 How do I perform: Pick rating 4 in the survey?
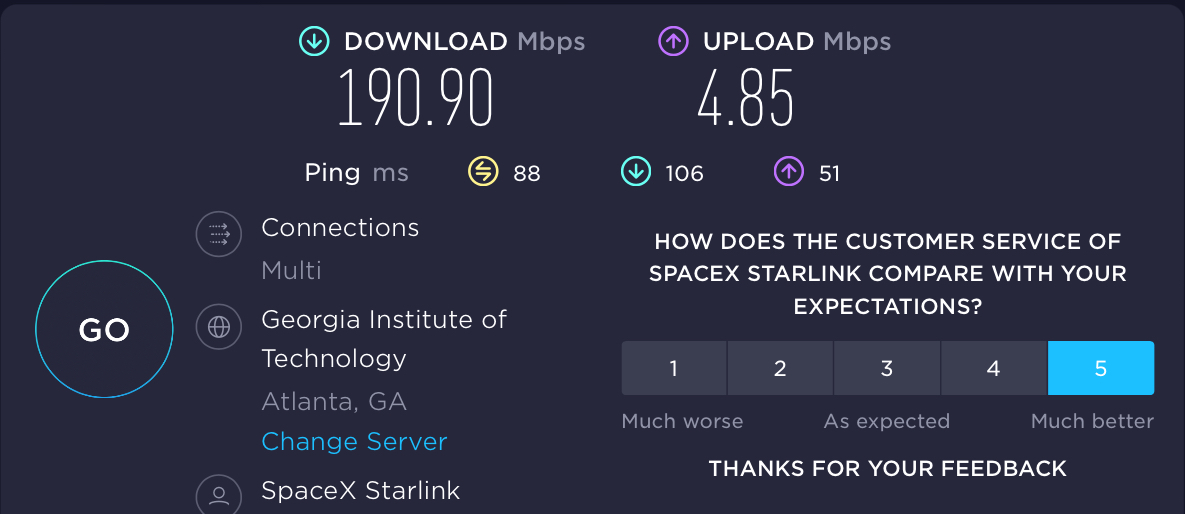(x=994, y=368)
